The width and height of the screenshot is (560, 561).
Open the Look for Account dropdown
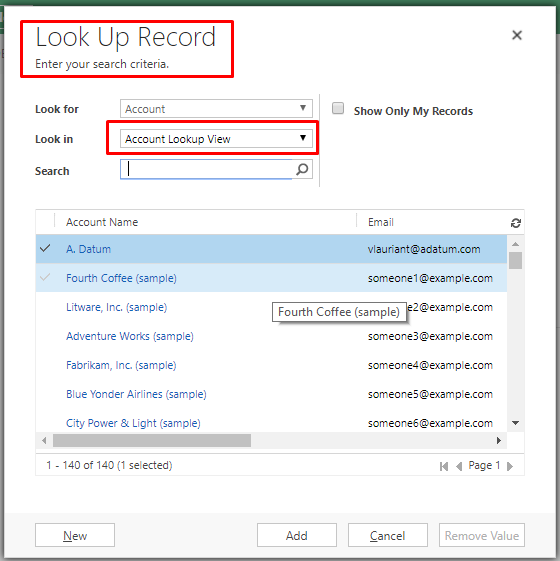coord(216,109)
